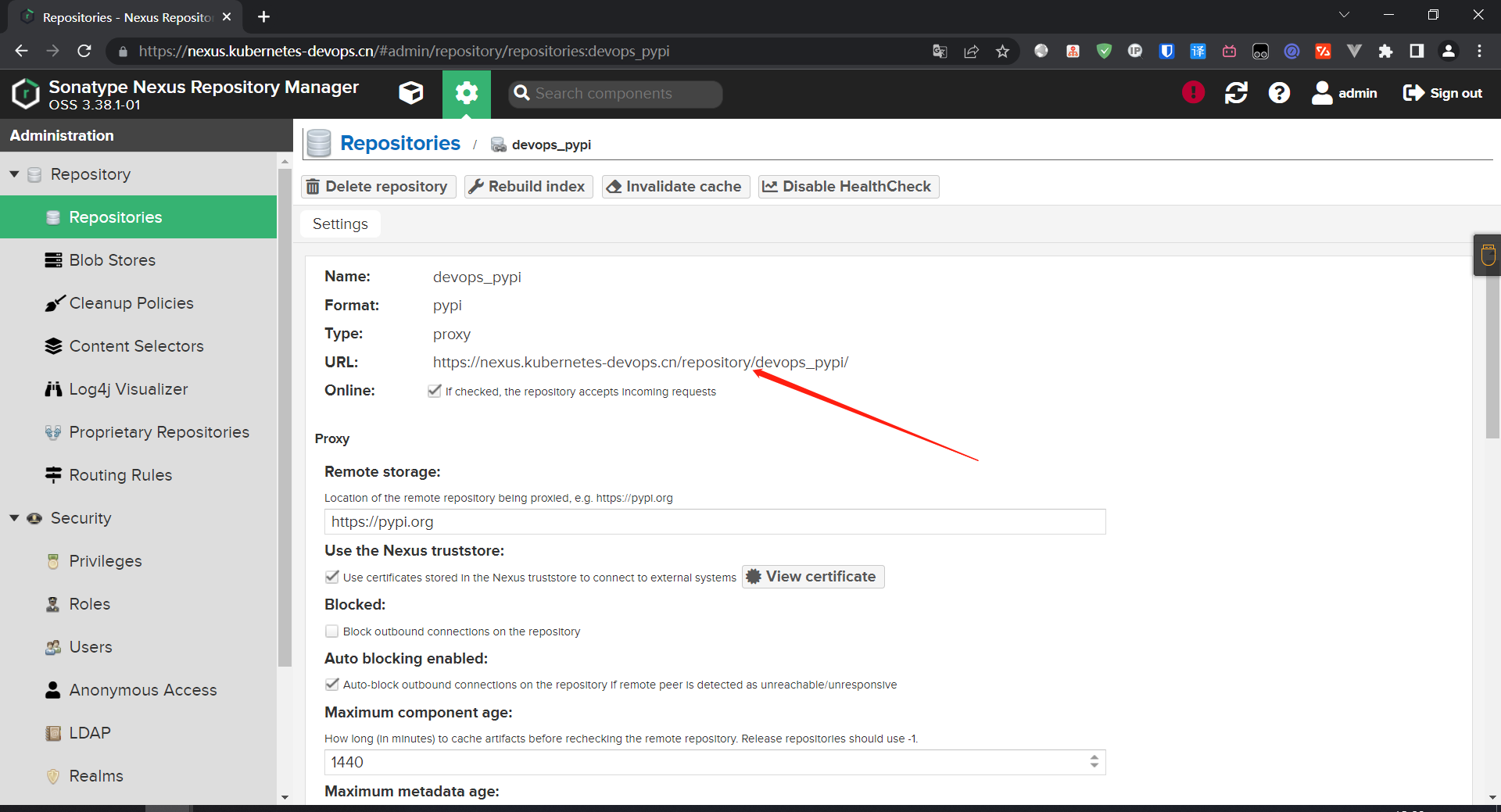Click the browser Back arrow
This screenshot has height=812, width=1501.
click(x=21, y=51)
